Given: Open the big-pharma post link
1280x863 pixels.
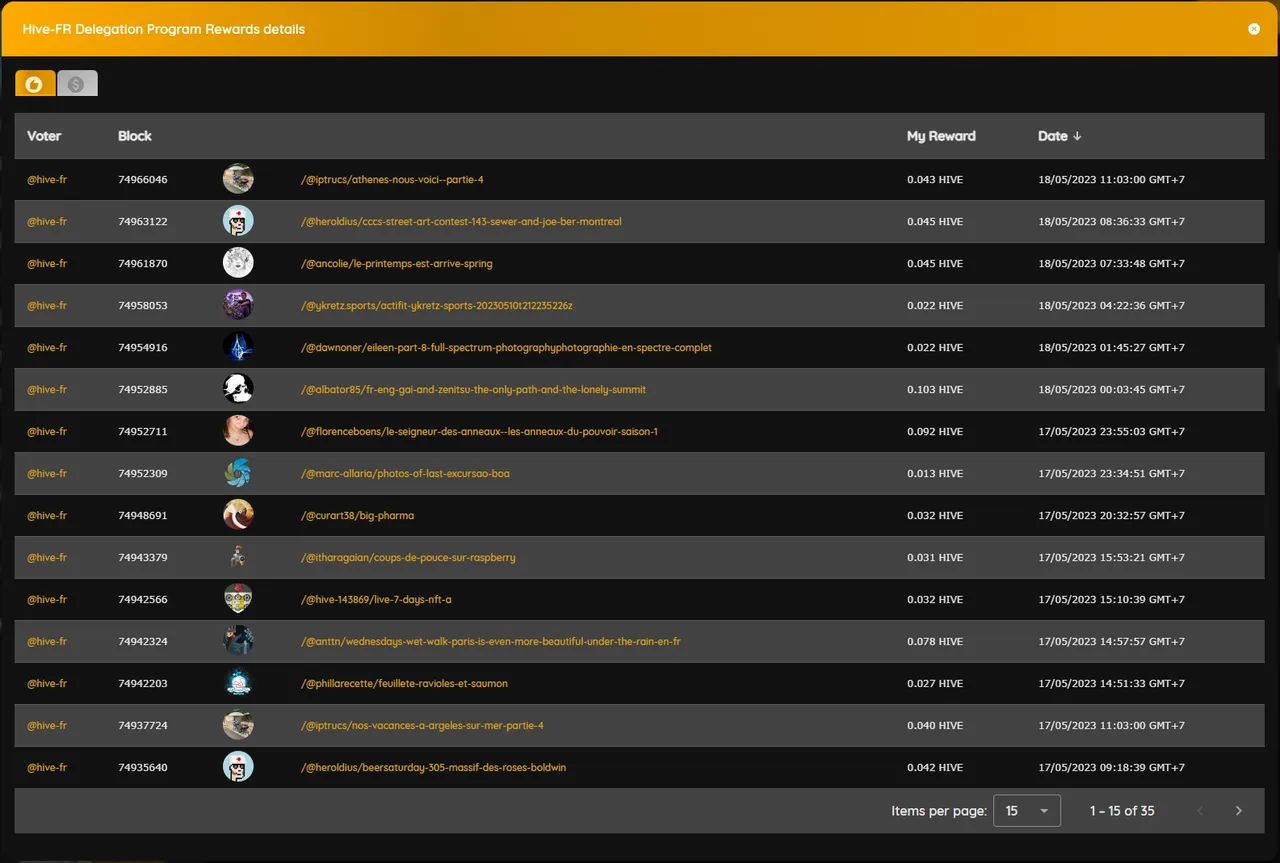Looking at the screenshot, I should [x=357, y=516].
